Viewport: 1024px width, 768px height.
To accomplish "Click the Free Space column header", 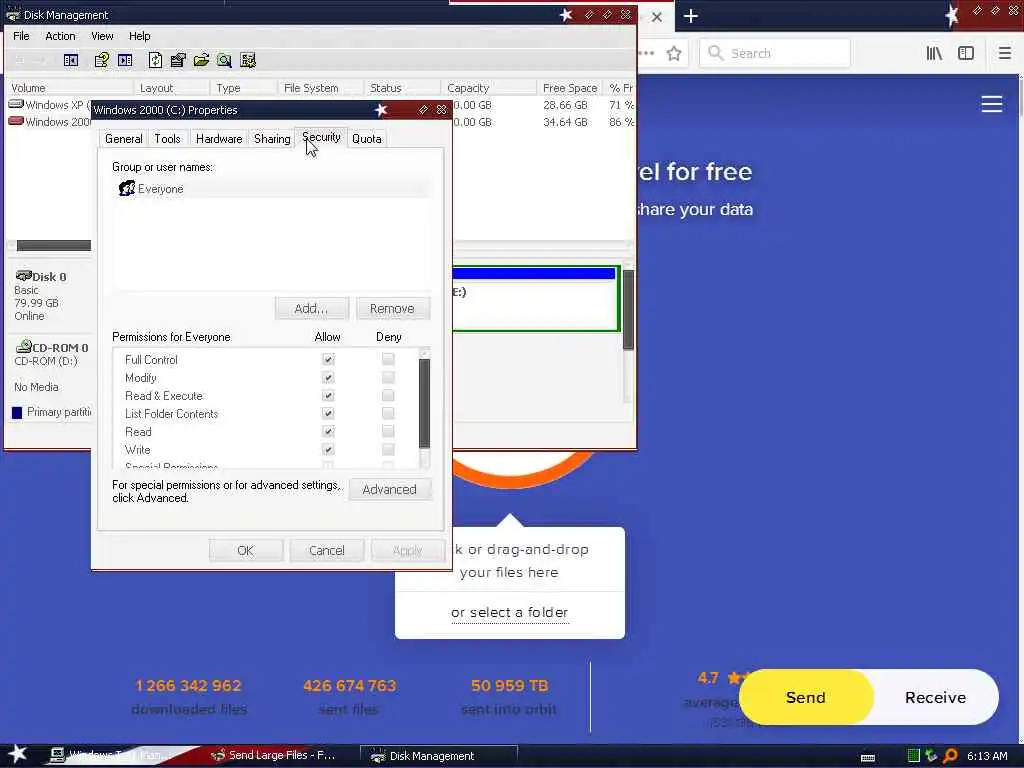I will pos(569,88).
